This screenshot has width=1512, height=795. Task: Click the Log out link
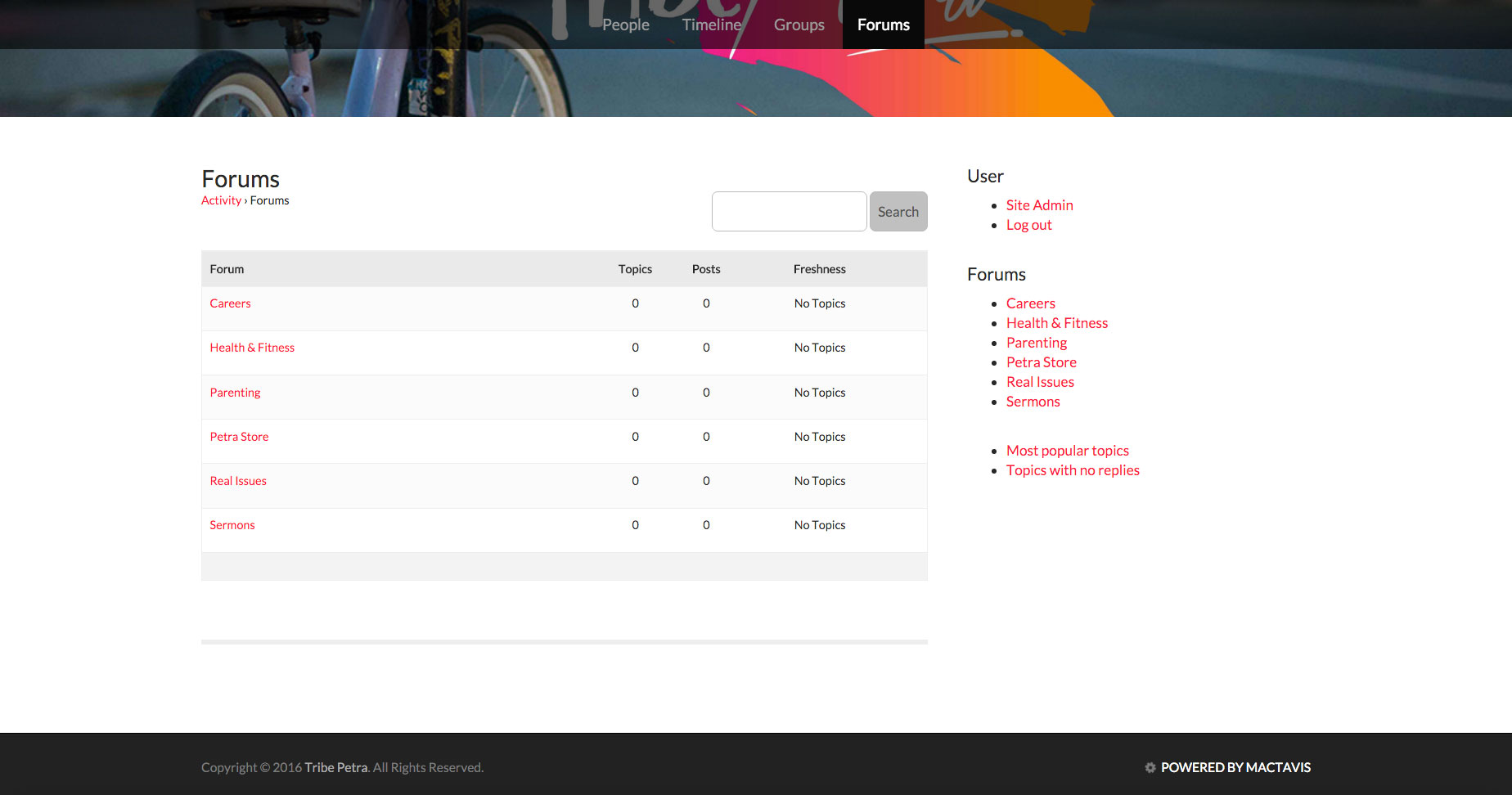tap(1028, 225)
